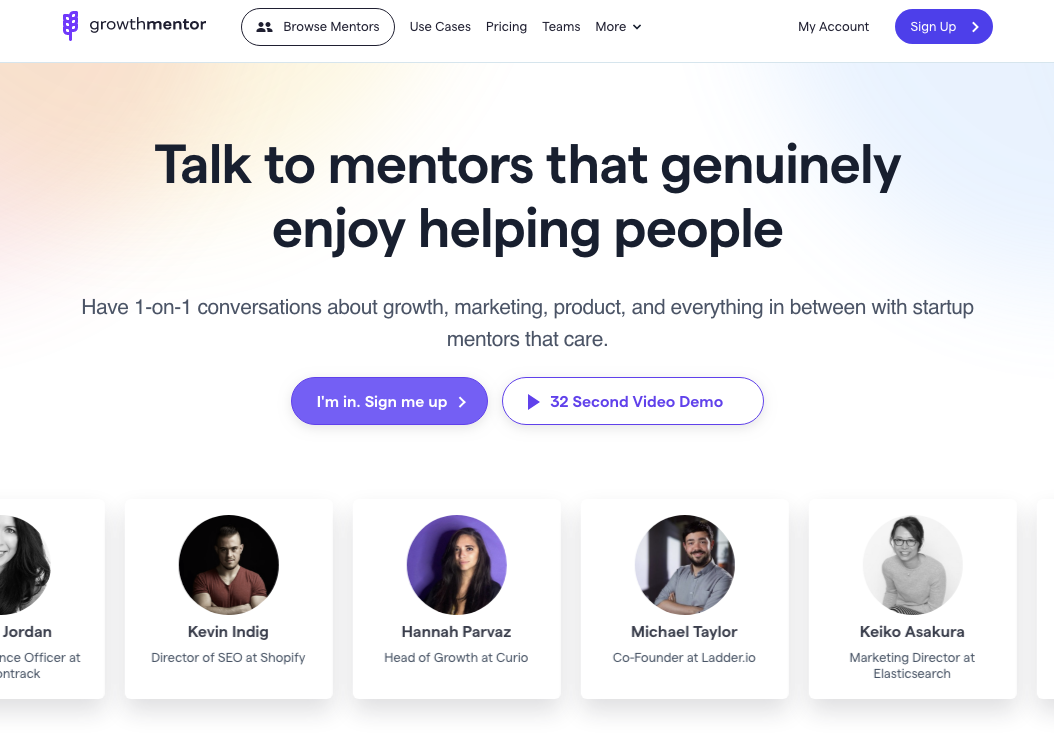Click the chevron in I'm in button
Viewport: 1054px width, 748px height.
(x=462, y=402)
